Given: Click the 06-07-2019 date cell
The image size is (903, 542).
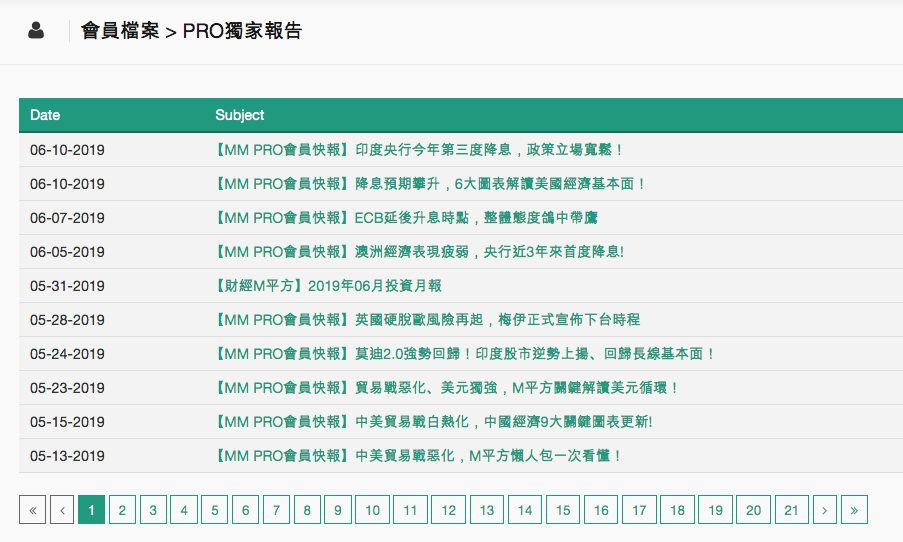Looking at the screenshot, I should point(67,218).
